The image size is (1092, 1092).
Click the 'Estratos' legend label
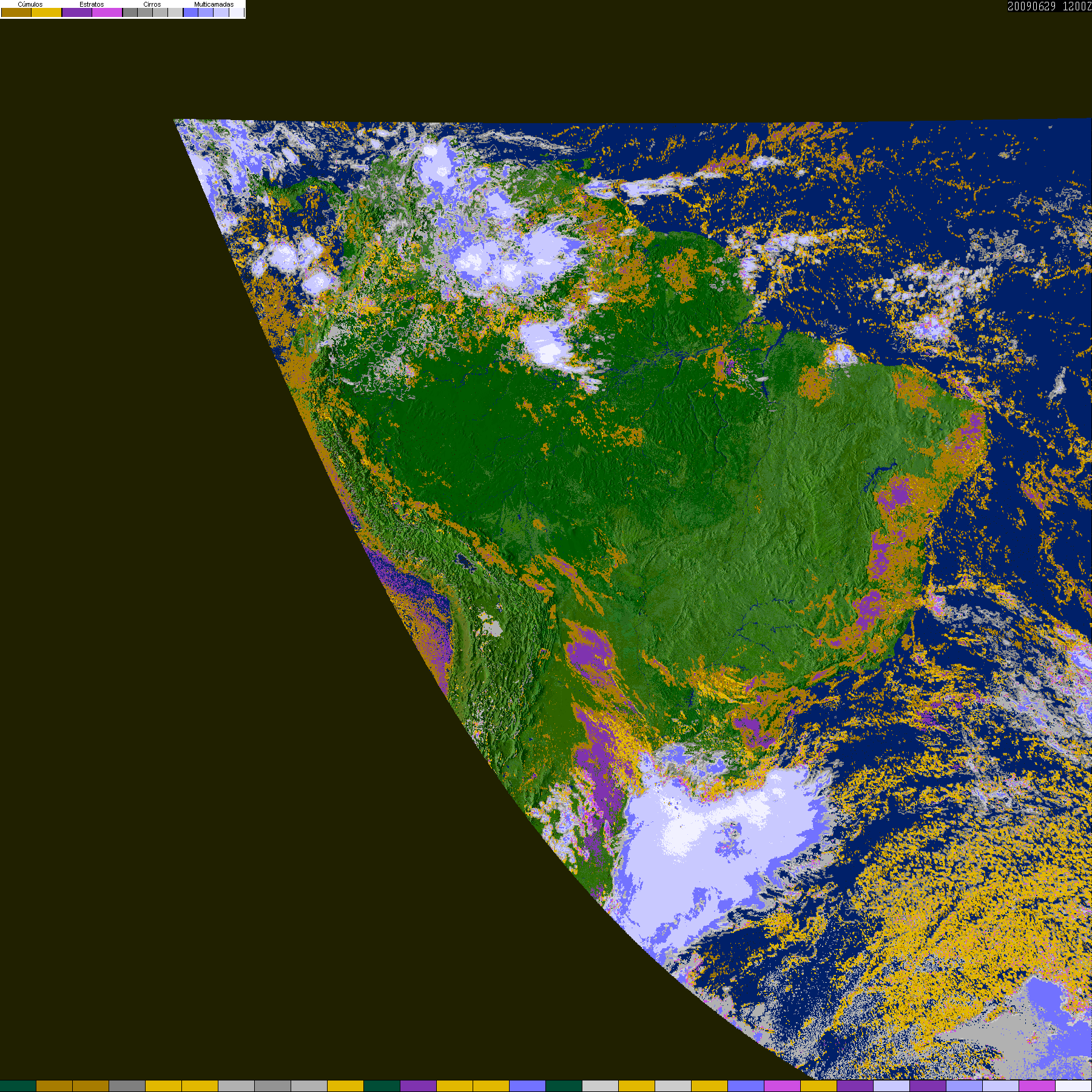pyautogui.click(x=92, y=4)
